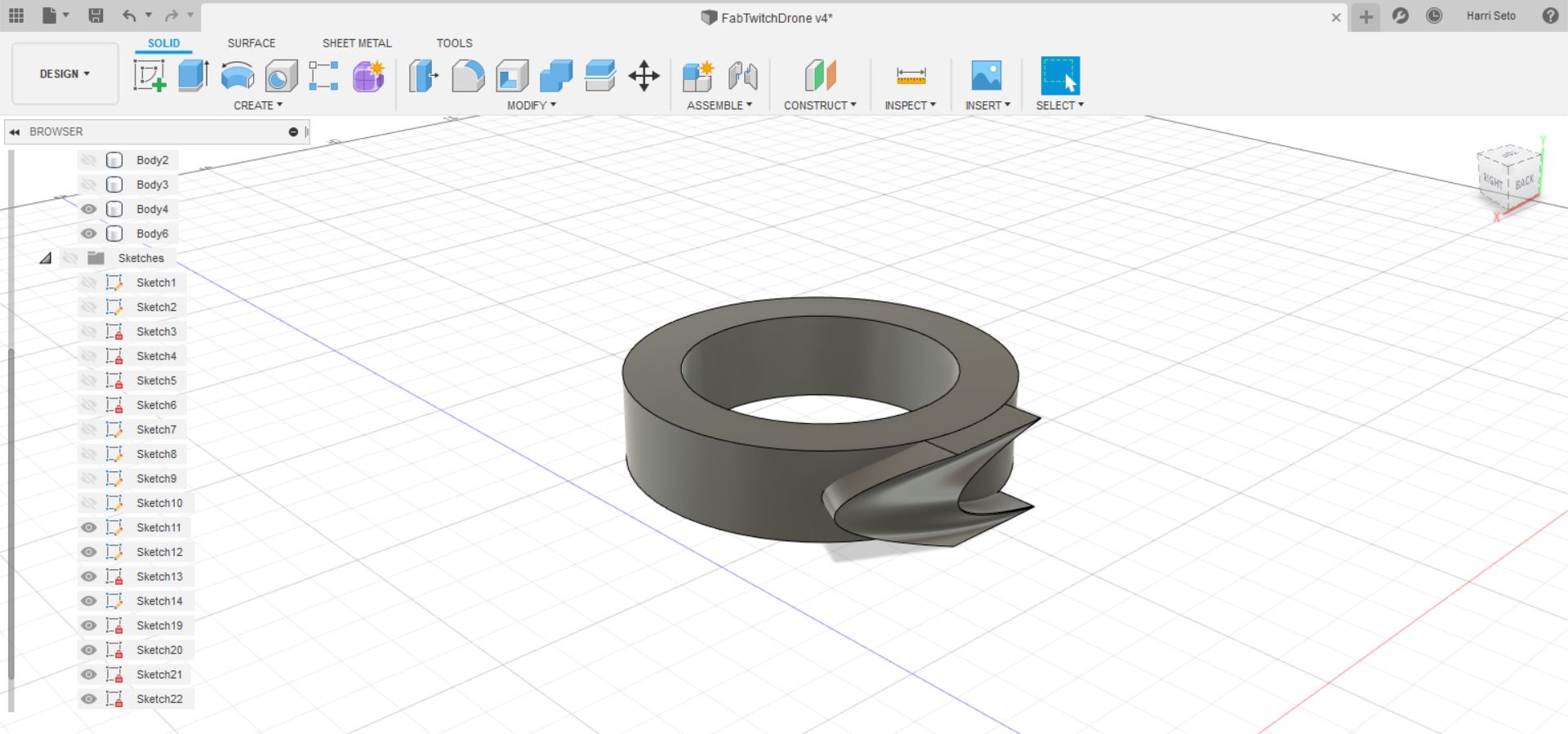Select the Move/Copy tool
1568x734 pixels.
(x=644, y=76)
